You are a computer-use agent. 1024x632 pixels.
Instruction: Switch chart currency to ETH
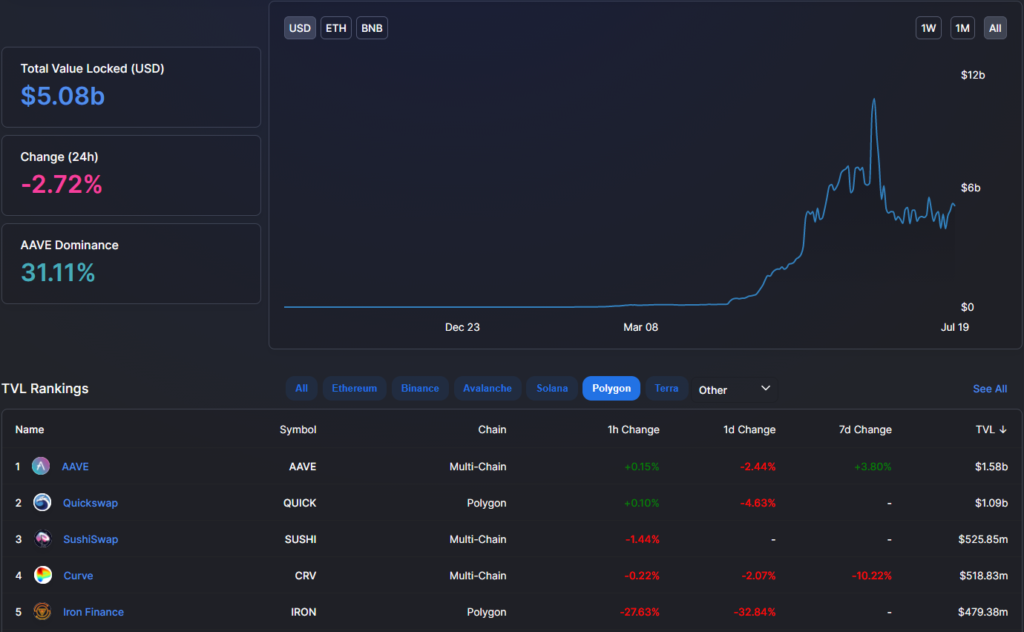(x=335, y=28)
